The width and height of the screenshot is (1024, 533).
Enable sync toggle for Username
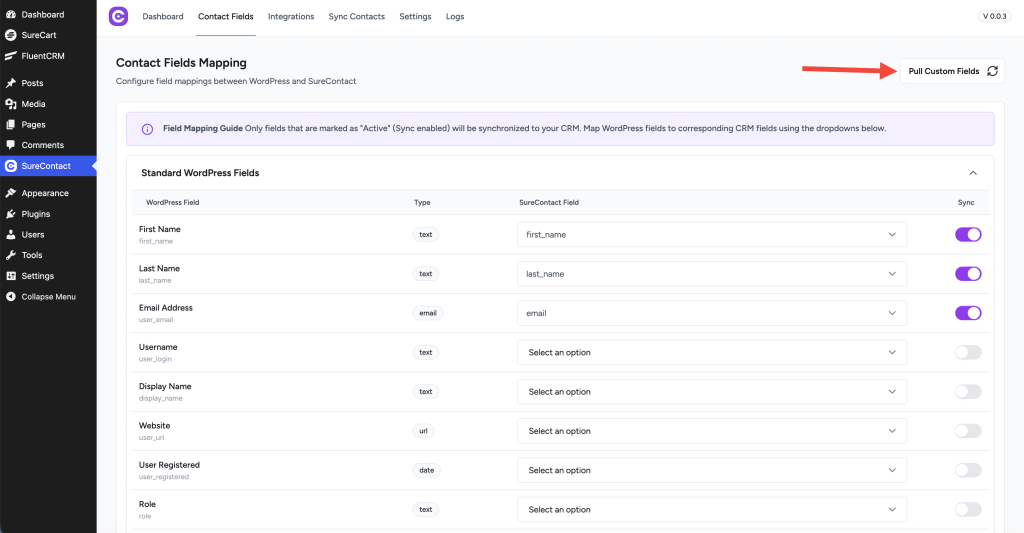pos(968,352)
